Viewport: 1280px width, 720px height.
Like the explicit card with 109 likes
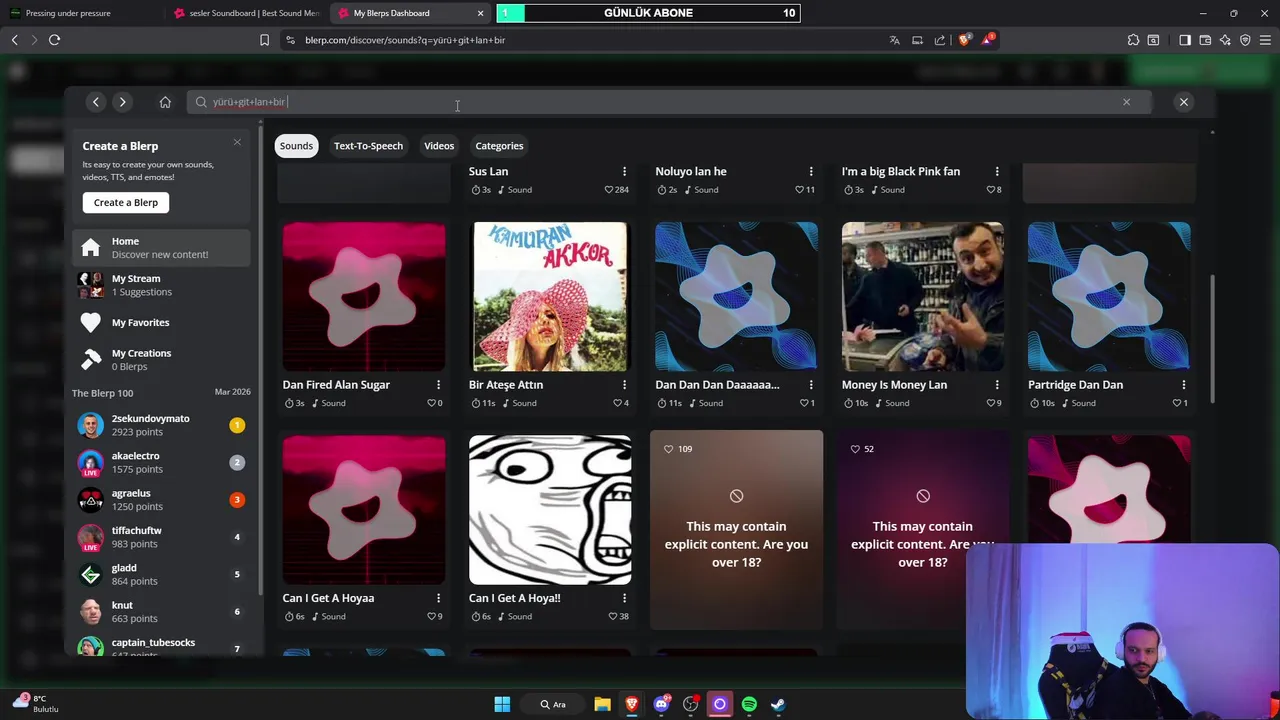(x=669, y=449)
